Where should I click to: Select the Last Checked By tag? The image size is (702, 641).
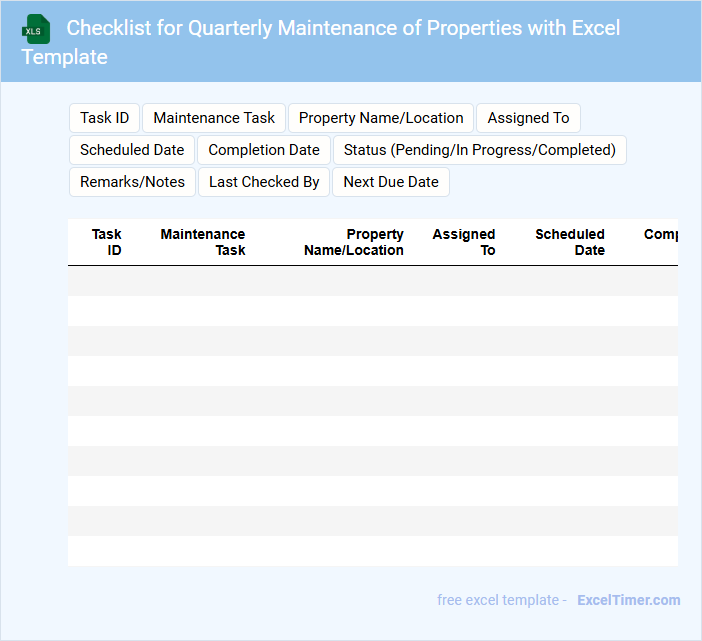264,182
